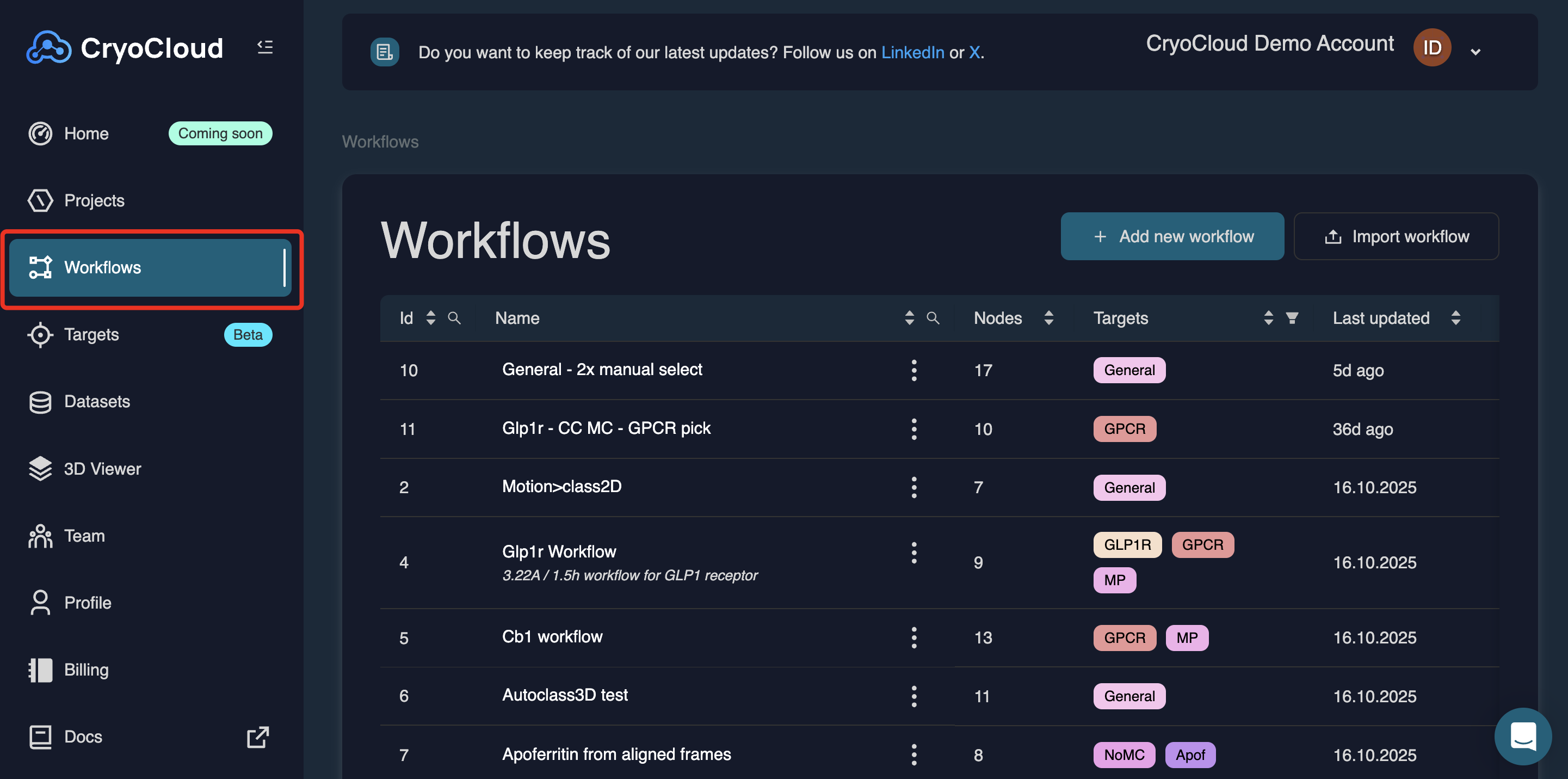This screenshot has height=779, width=1568.
Task: Open options menu for Autoclass3D test row
Action: tap(913, 696)
